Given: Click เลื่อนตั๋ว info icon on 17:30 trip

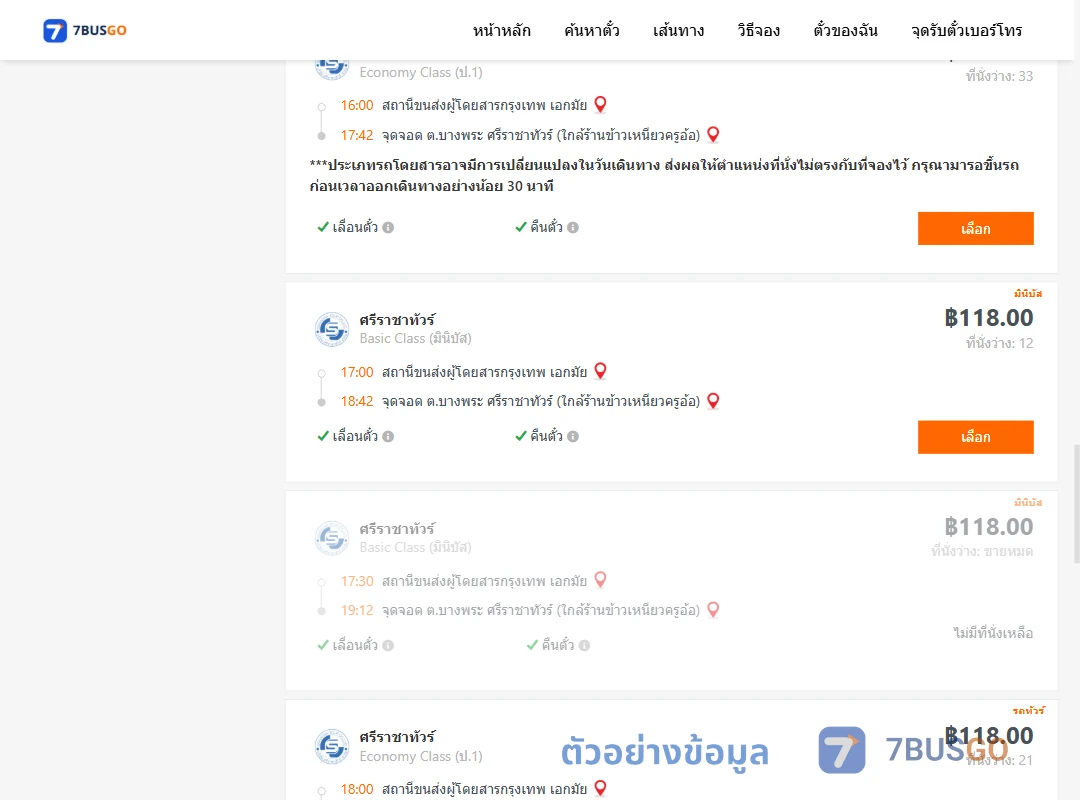Looking at the screenshot, I should coord(388,646).
